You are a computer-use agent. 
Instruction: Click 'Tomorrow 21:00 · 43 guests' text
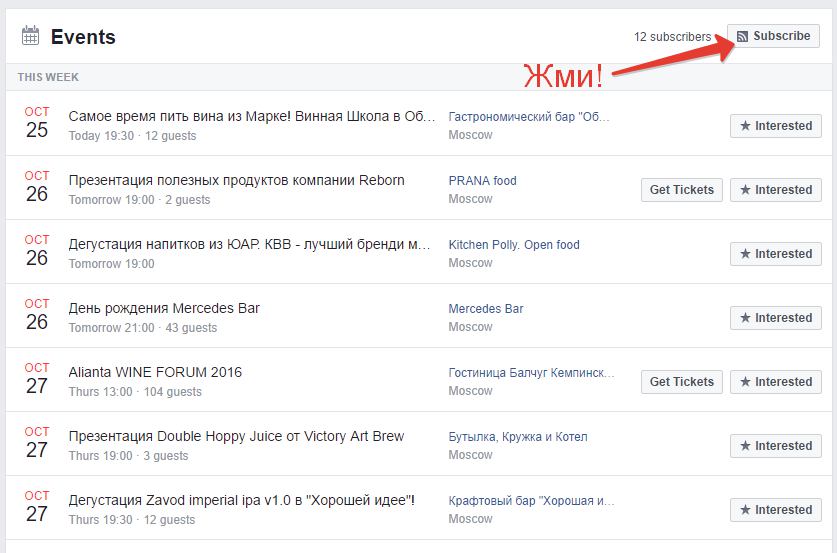[x=143, y=328]
